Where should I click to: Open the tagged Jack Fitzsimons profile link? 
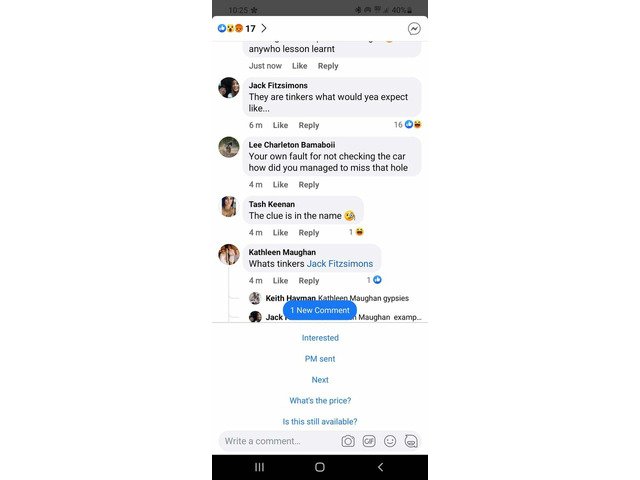tap(340, 264)
